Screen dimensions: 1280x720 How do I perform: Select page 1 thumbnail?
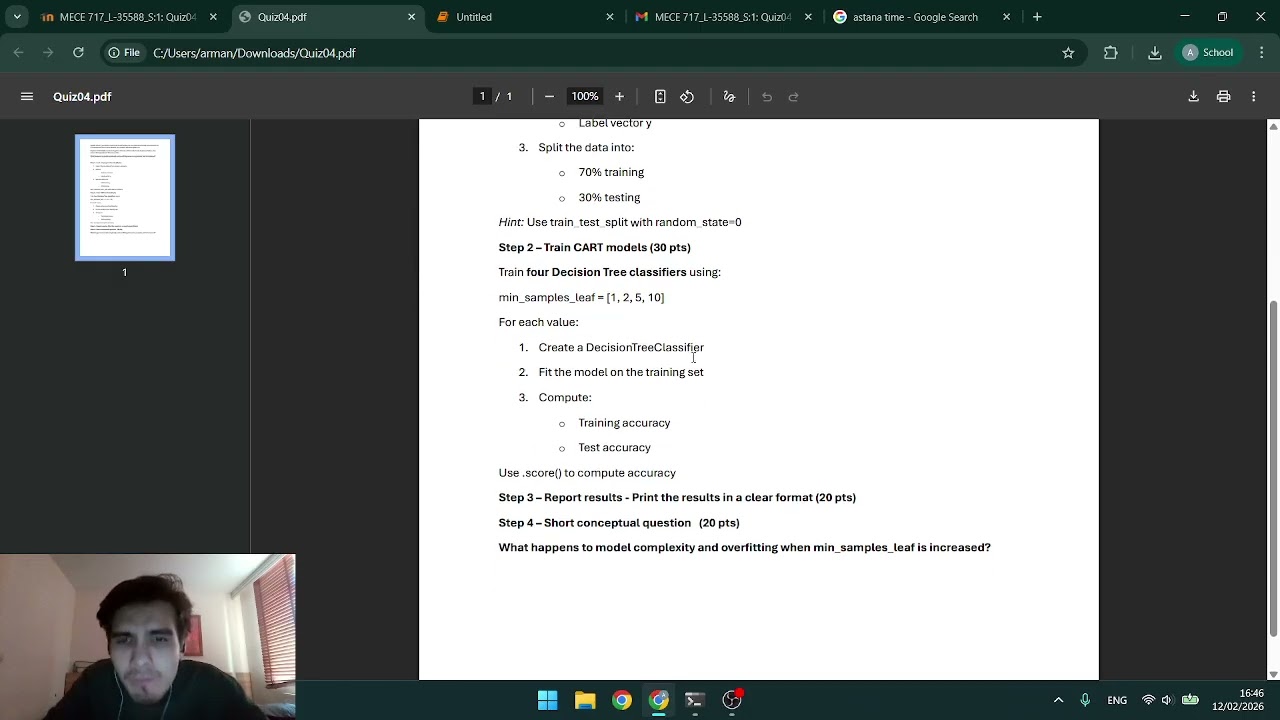point(125,198)
